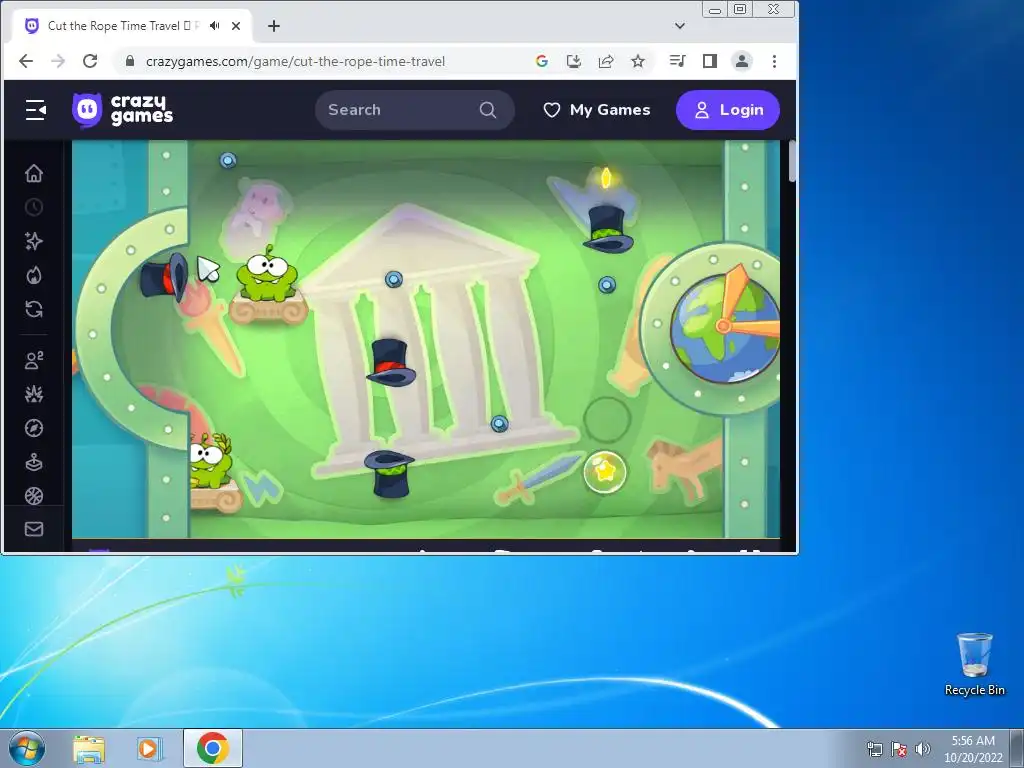1024x768 pixels.
Task: Open the Chrome profile avatar
Action: coord(742,61)
